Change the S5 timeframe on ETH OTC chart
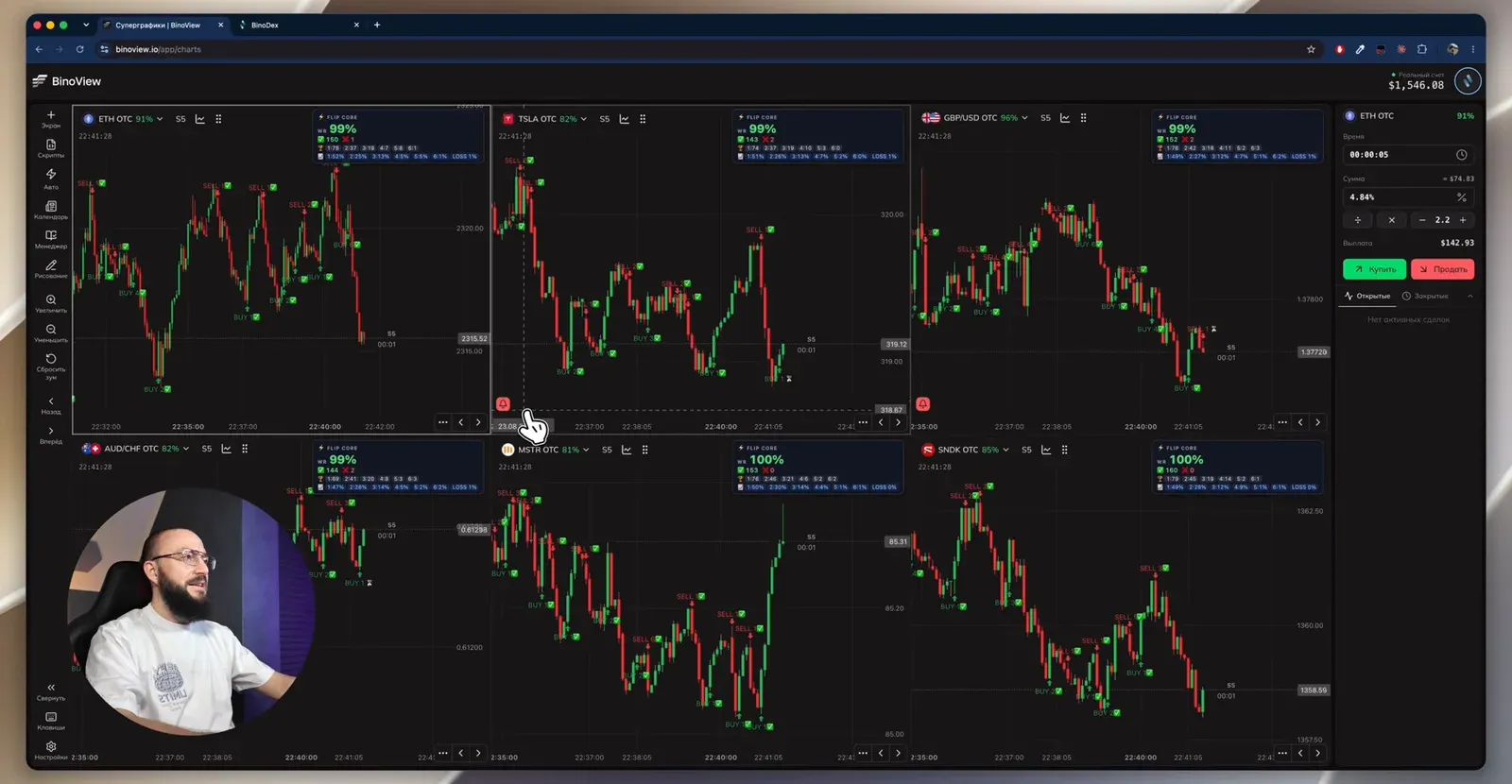This screenshot has height=784, width=1512. 180,119
